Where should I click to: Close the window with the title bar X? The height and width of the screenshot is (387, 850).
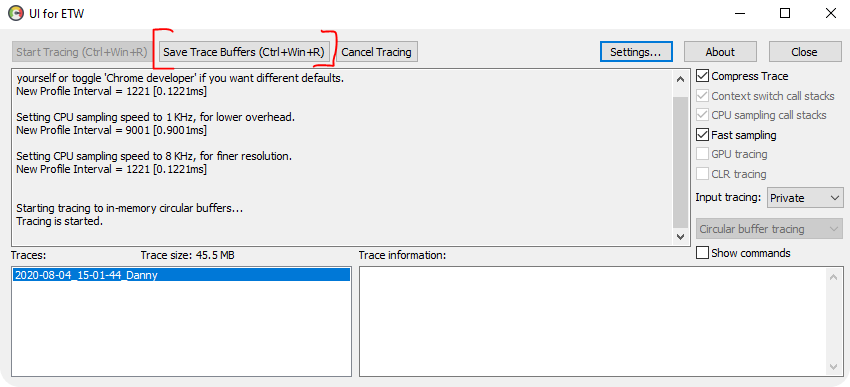click(830, 14)
